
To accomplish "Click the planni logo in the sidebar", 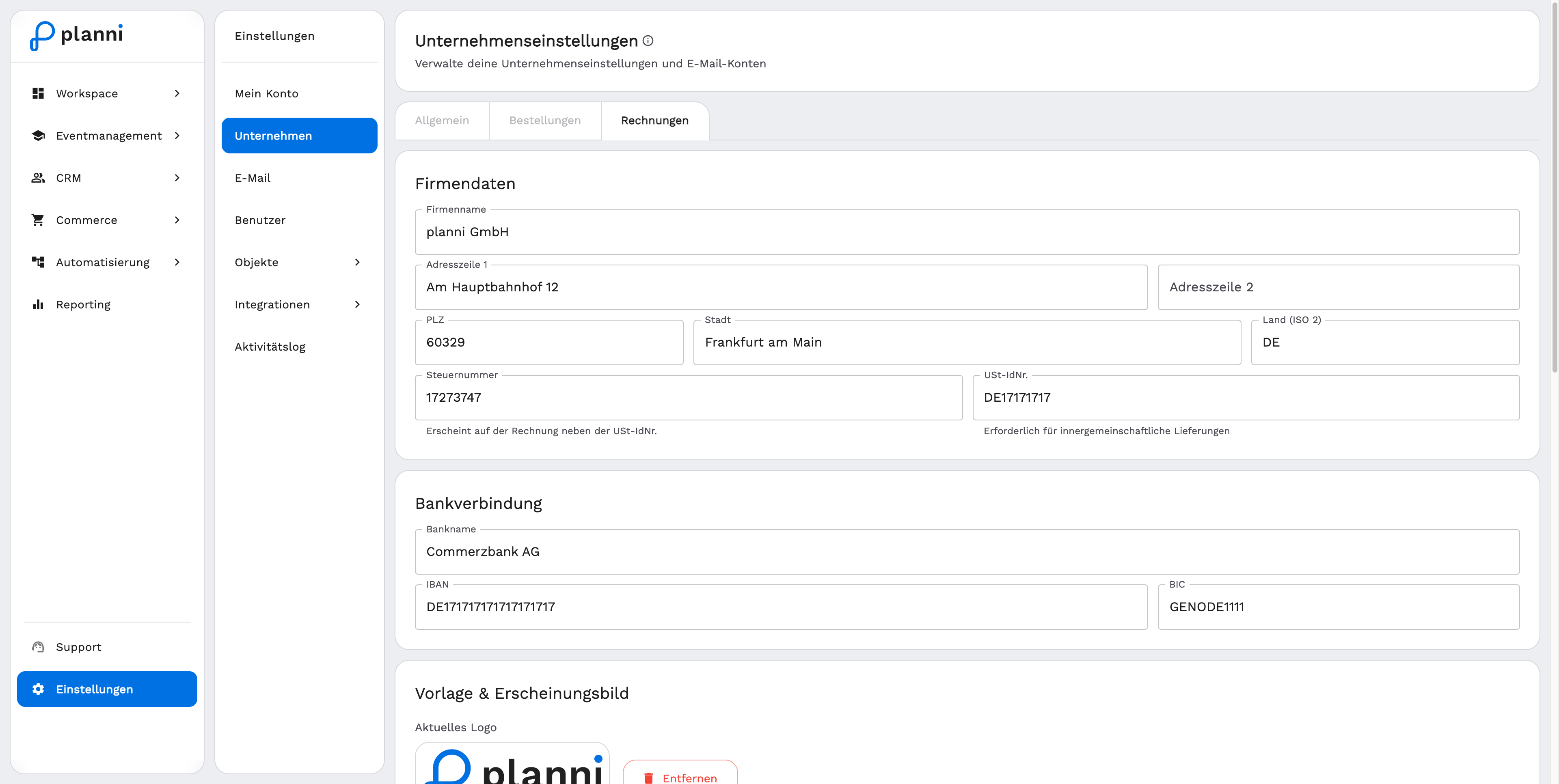I will click(x=76, y=36).
